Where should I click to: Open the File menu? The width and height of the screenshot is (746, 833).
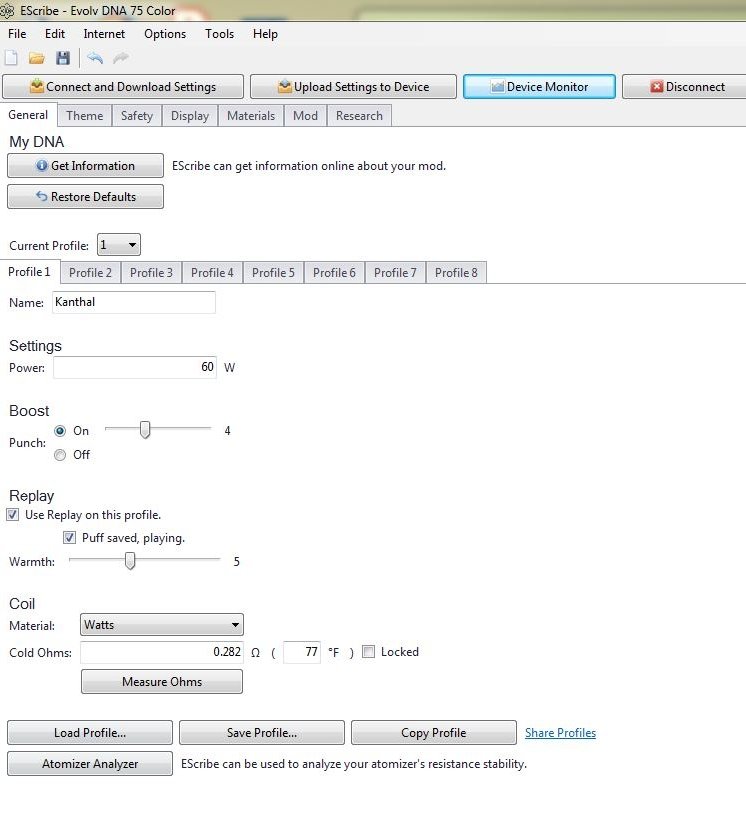17,34
